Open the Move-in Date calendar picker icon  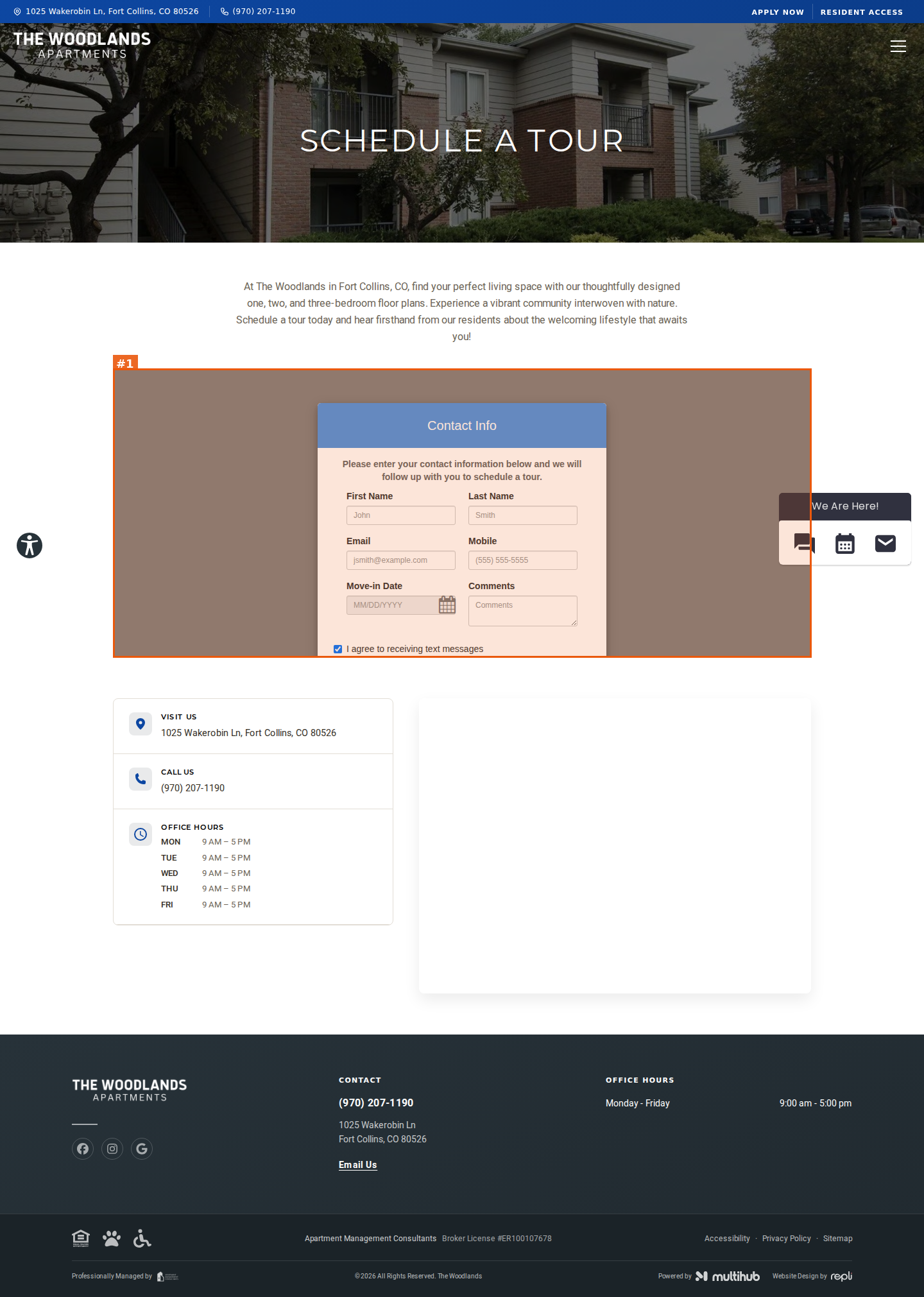447,605
